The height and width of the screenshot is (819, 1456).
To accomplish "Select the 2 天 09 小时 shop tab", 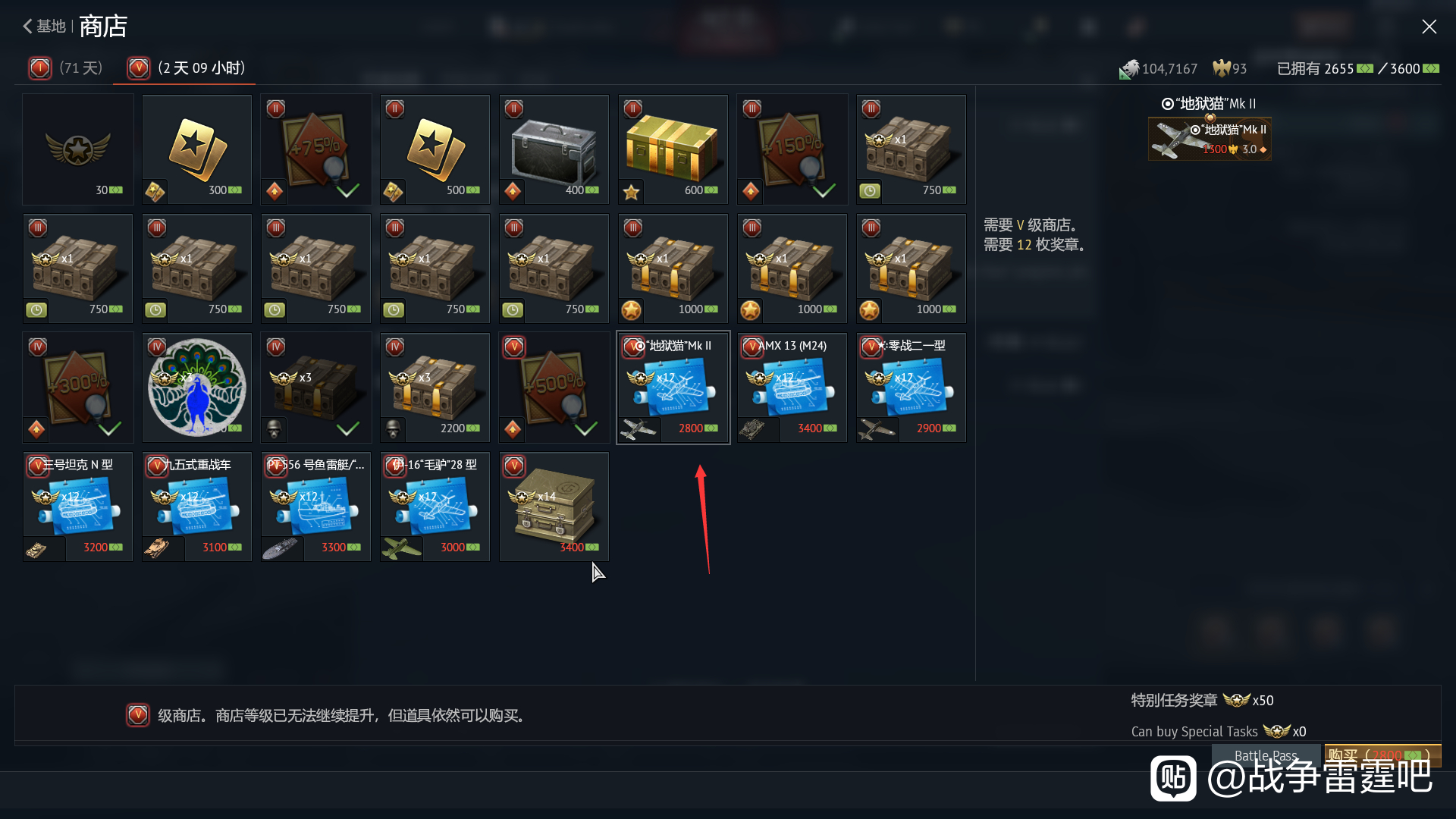I will click(185, 68).
